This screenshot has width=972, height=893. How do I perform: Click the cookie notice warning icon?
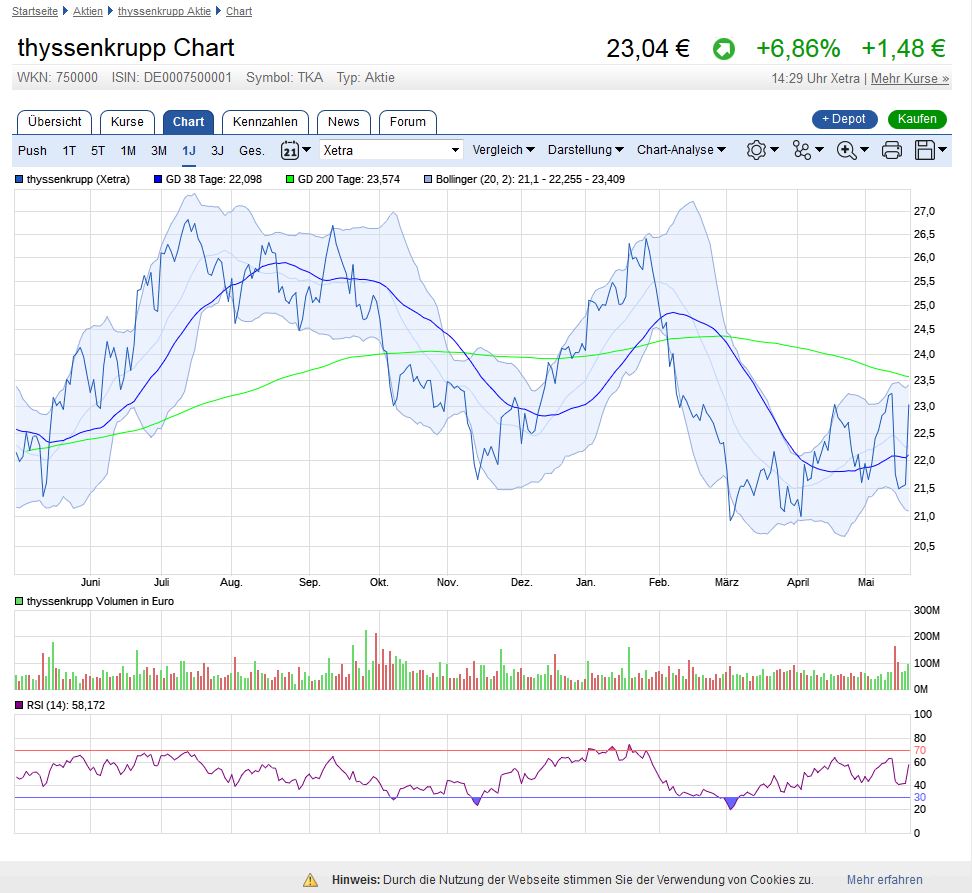[x=311, y=880]
